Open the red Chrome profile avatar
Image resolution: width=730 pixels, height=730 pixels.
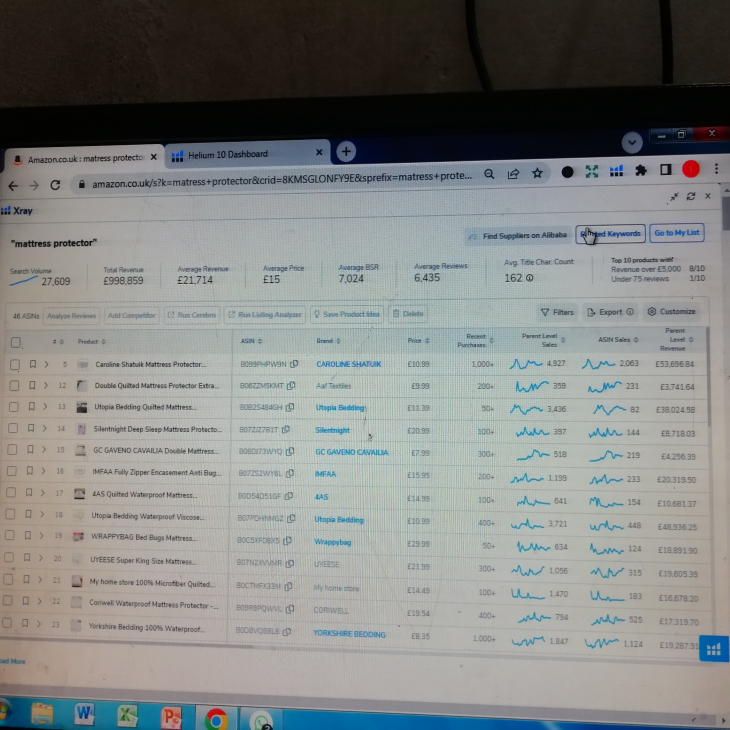(691, 169)
